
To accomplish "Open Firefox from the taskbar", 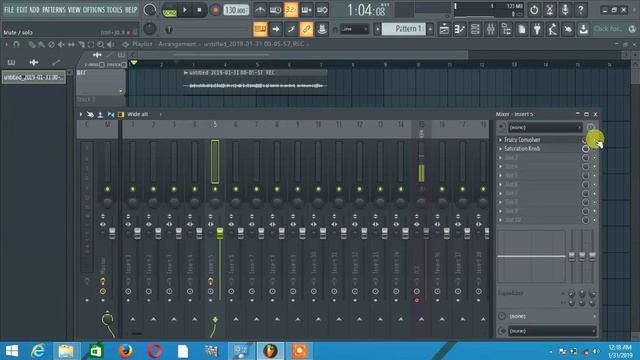I will tap(125, 351).
